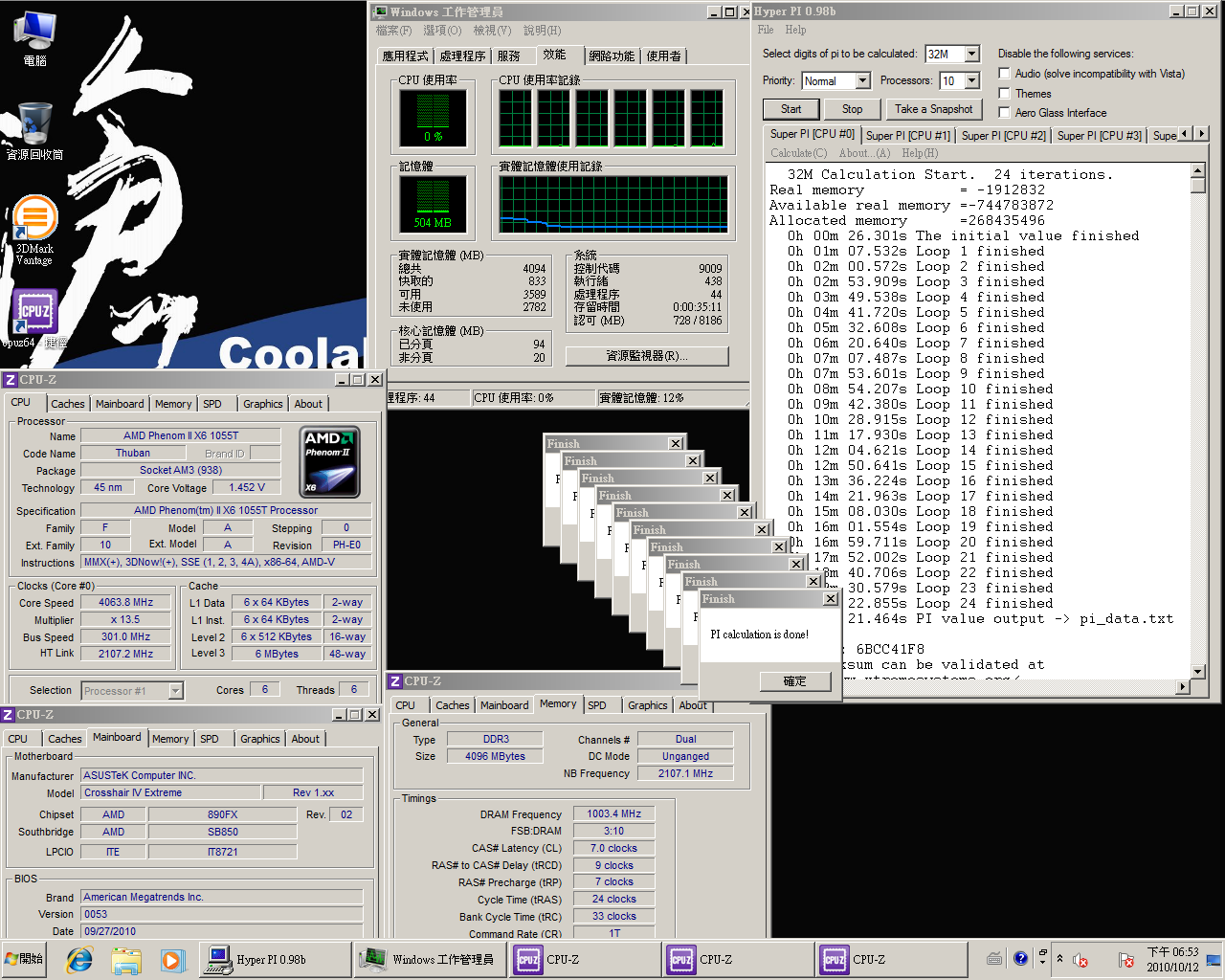Viewport: 1225px width, 980px height.
Task: Open the Processors dropdown showing 10
Action: tap(971, 80)
